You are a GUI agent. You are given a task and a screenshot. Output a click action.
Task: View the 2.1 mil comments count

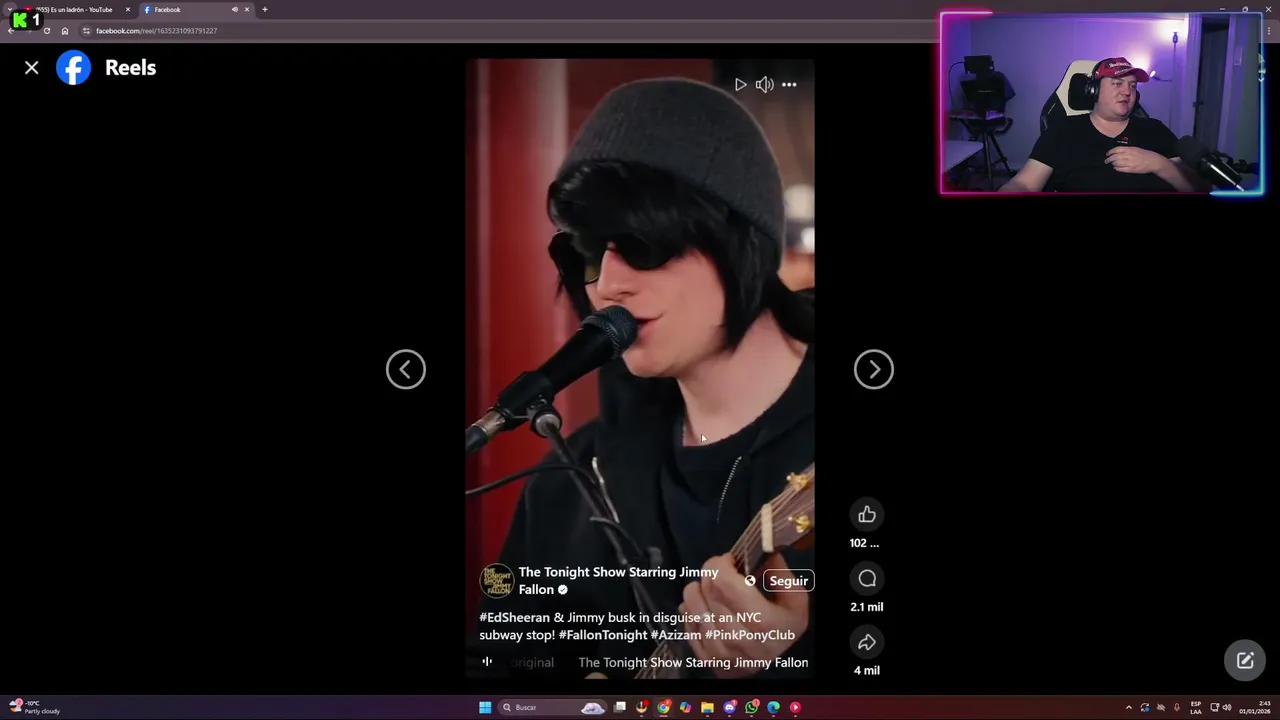pos(867,607)
